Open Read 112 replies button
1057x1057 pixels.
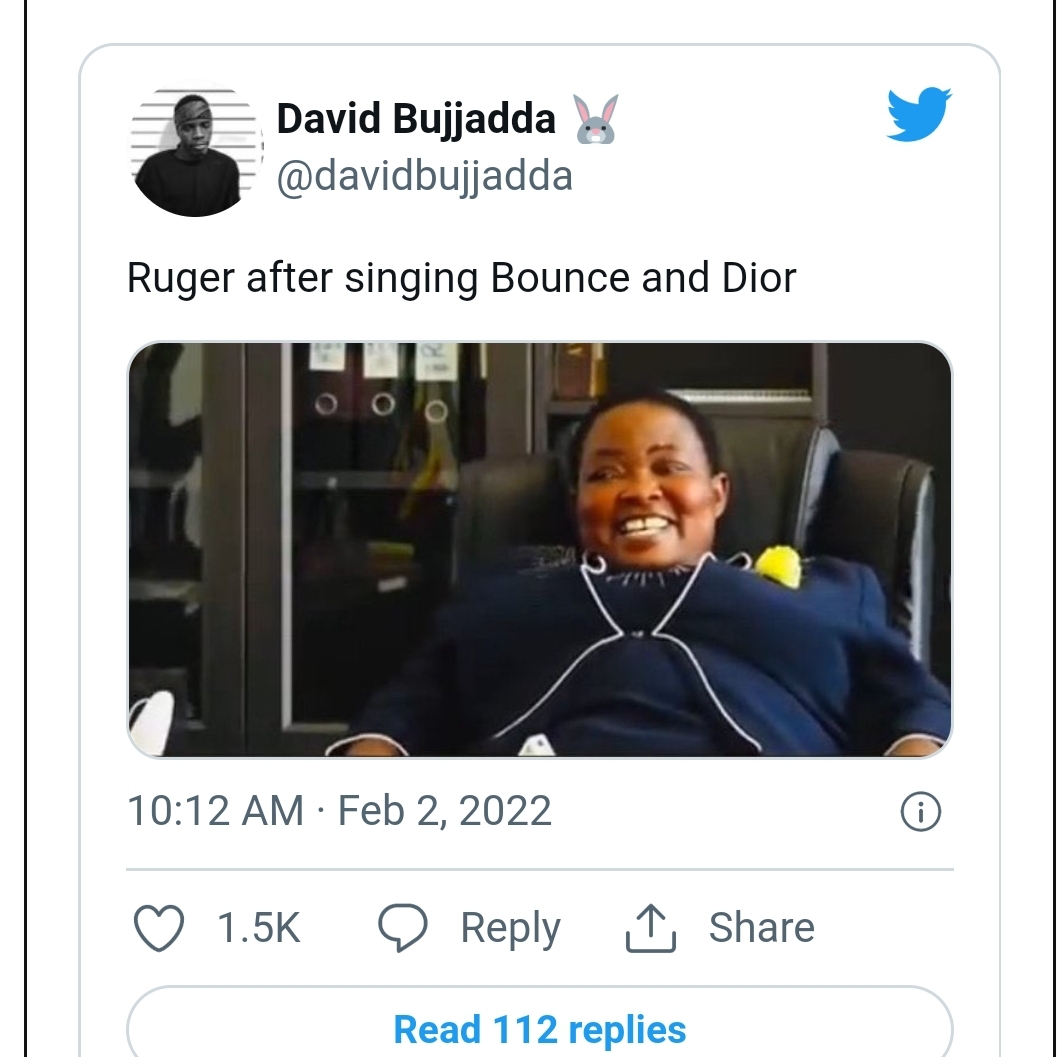click(x=539, y=1022)
